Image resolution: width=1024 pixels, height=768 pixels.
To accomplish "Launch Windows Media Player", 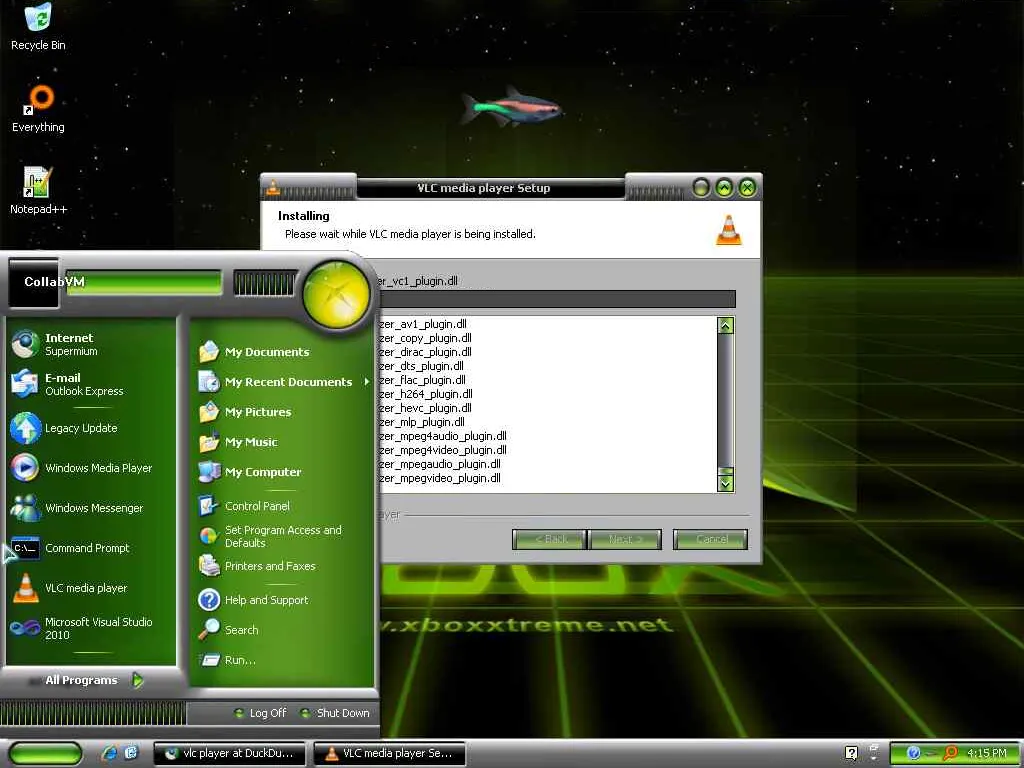I will tap(91, 468).
